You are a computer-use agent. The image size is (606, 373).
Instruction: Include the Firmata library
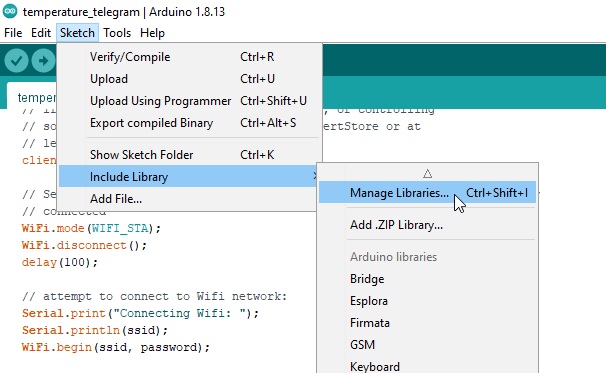(x=427, y=323)
